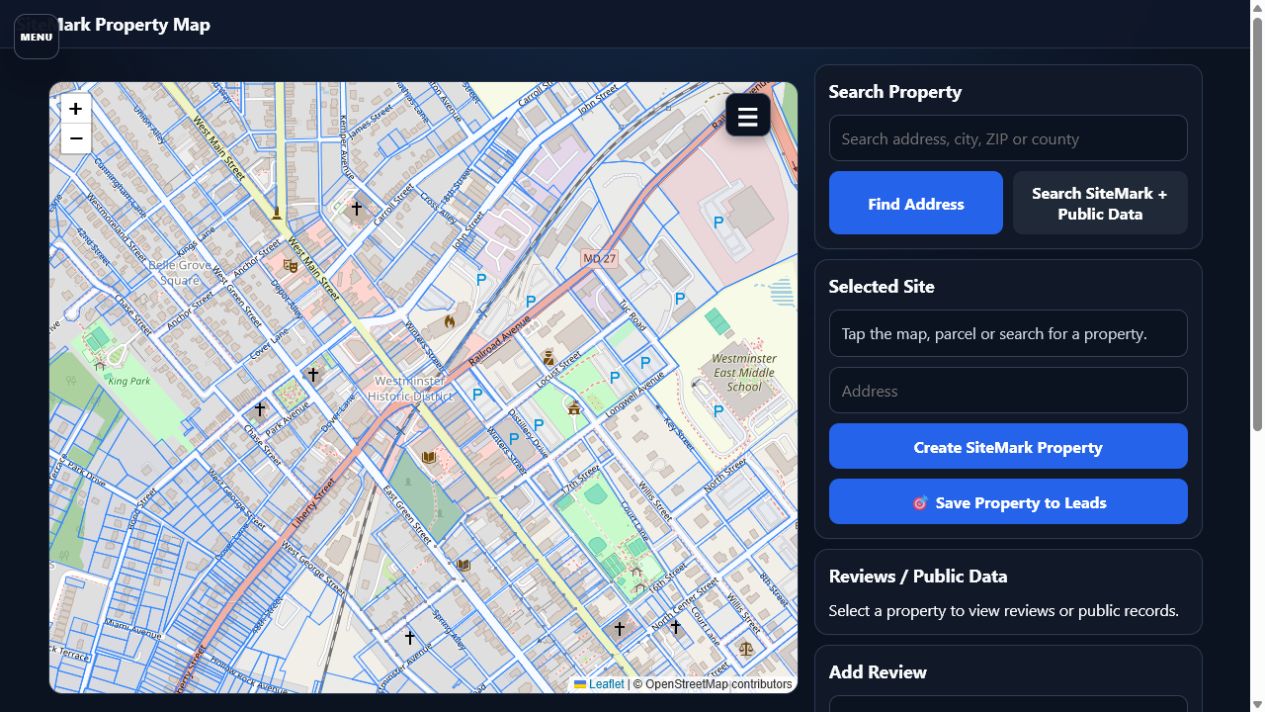Click the 'North Center Street' street label
The width and height of the screenshot is (1265, 712).
point(684,604)
